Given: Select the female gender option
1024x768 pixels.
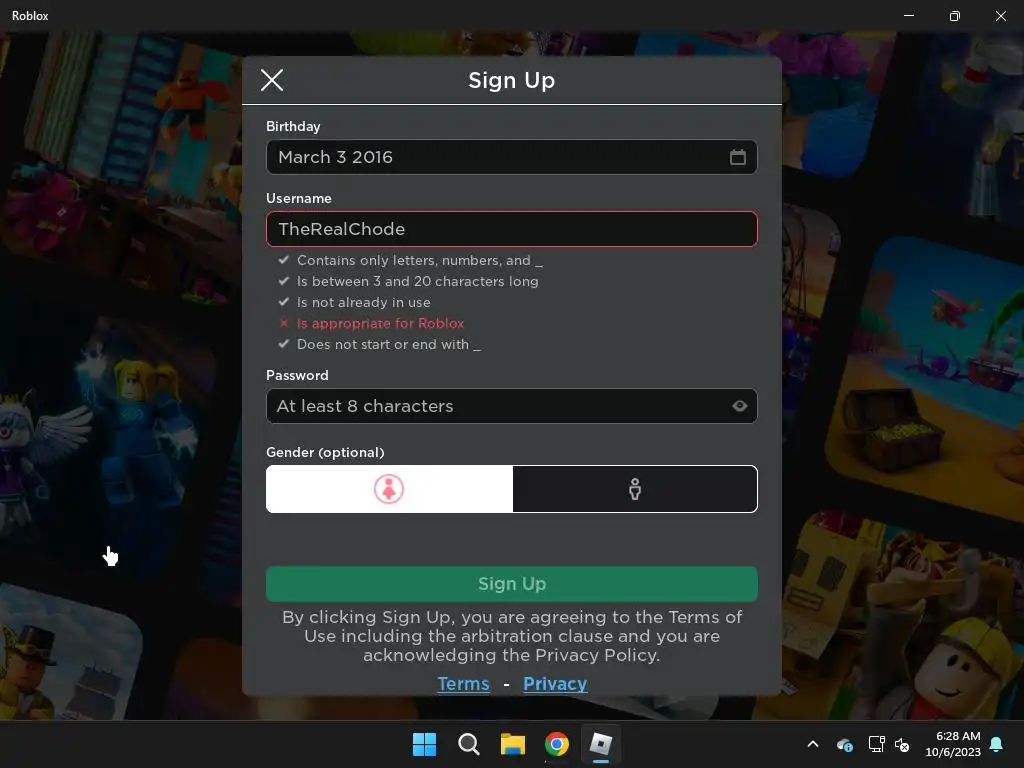Looking at the screenshot, I should [x=389, y=489].
